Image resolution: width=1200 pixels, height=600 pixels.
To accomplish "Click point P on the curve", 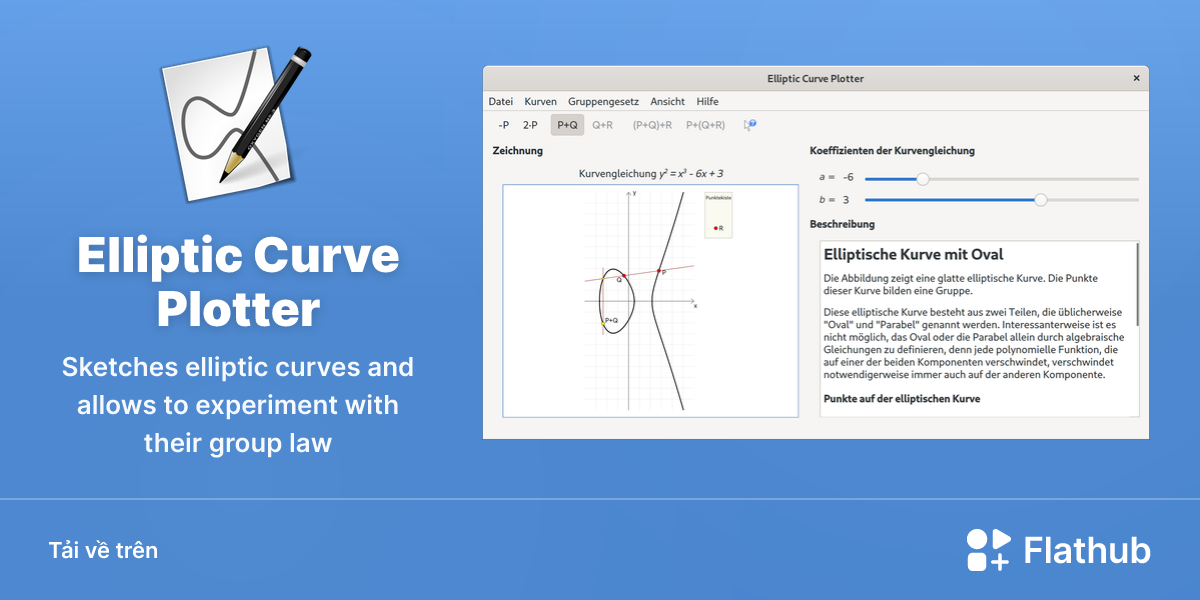I will click(659, 271).
